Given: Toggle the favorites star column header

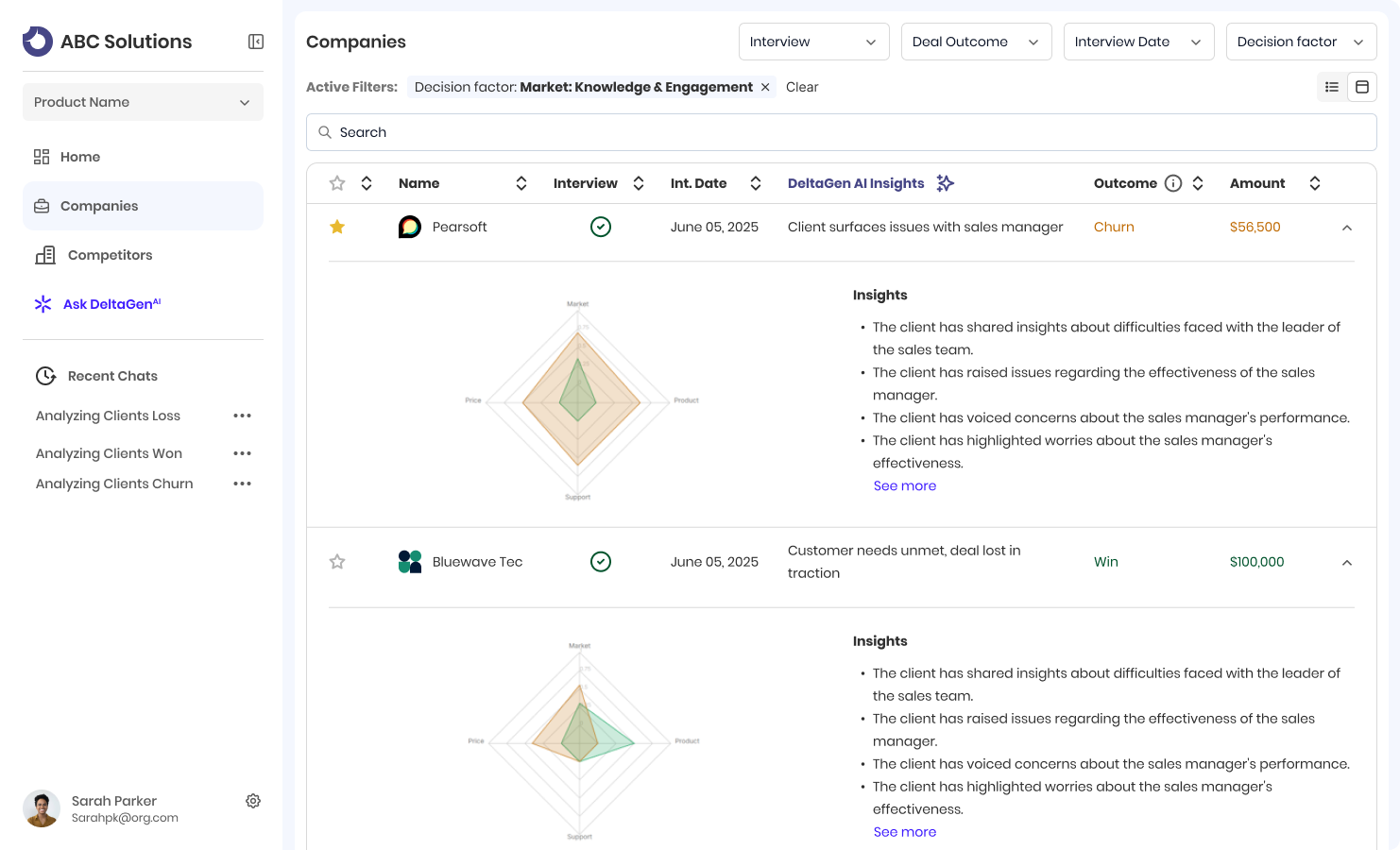Looking at the screenshot, I should coord(337,183).
